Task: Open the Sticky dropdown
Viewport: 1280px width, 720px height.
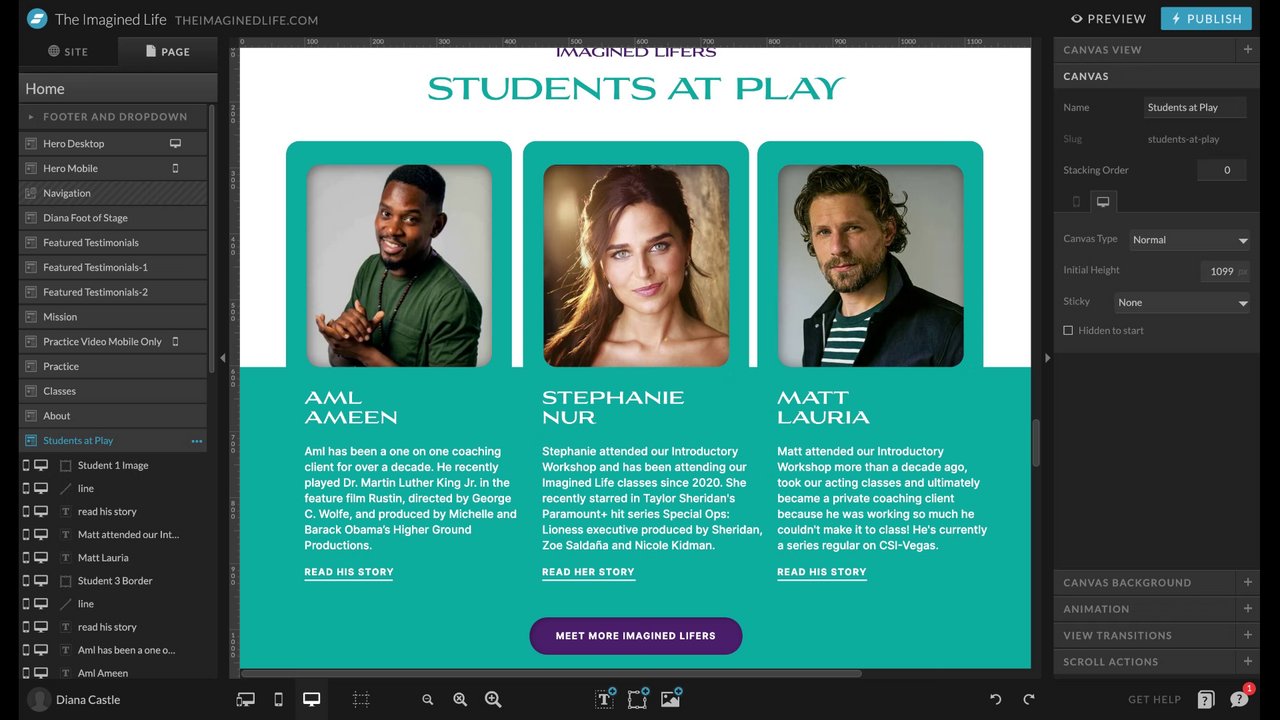Action: coord(1182,302)
